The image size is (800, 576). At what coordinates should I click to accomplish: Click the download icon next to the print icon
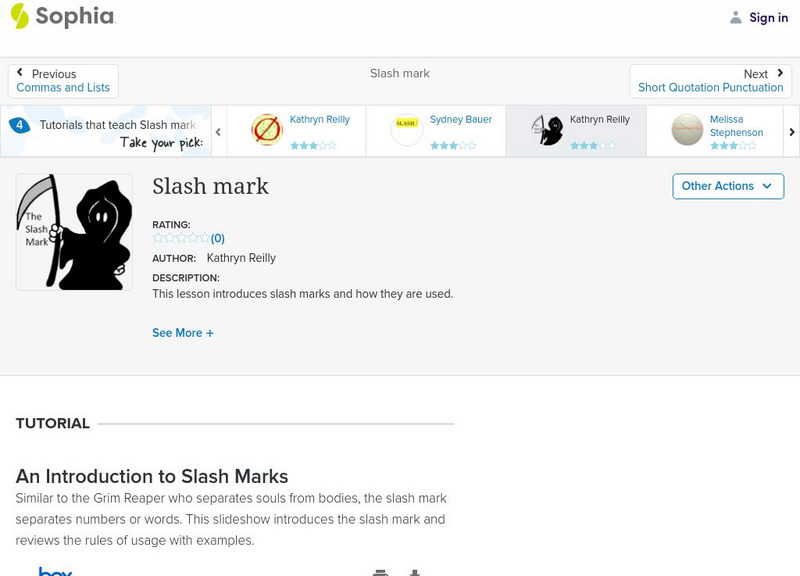414,573
